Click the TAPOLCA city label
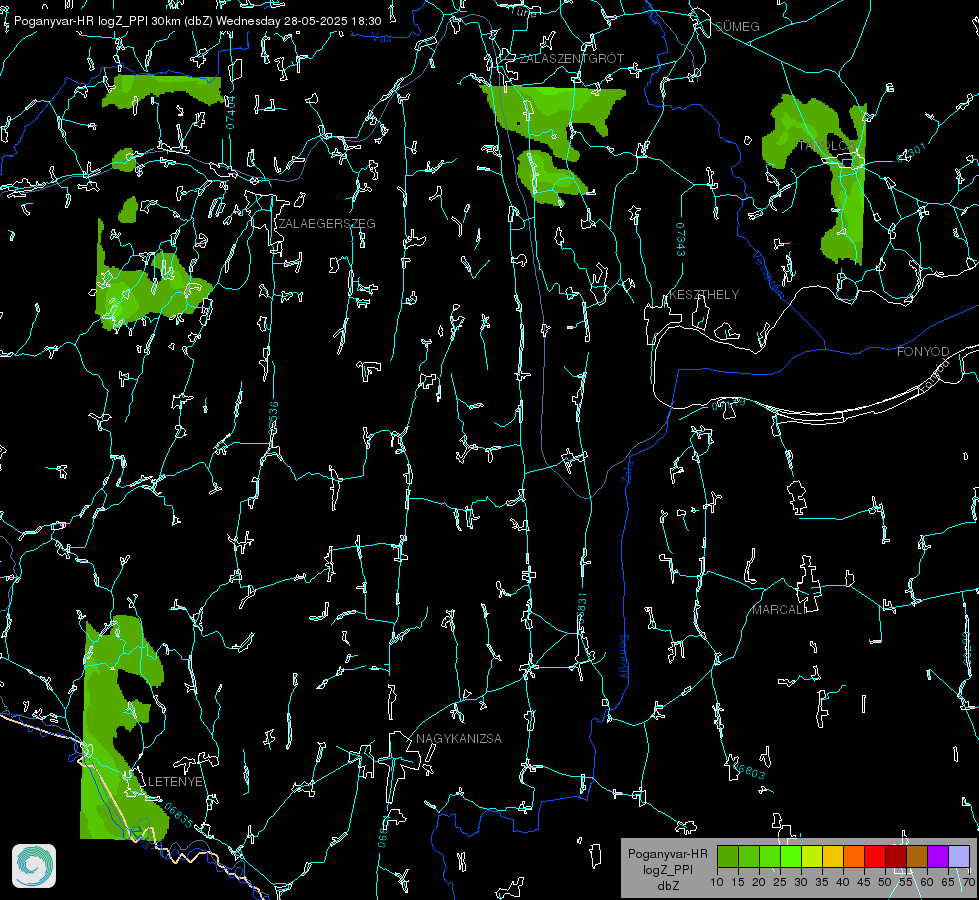The image size is (979, 900). [827, 146]
